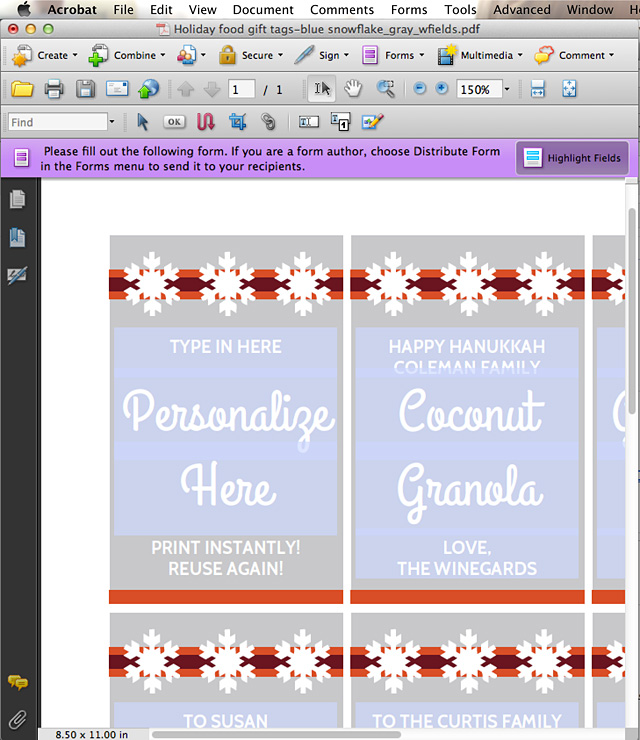This screenshot has width=640, height=740.
Task: Click the Print icon
Action: click(x=54, y=89)
